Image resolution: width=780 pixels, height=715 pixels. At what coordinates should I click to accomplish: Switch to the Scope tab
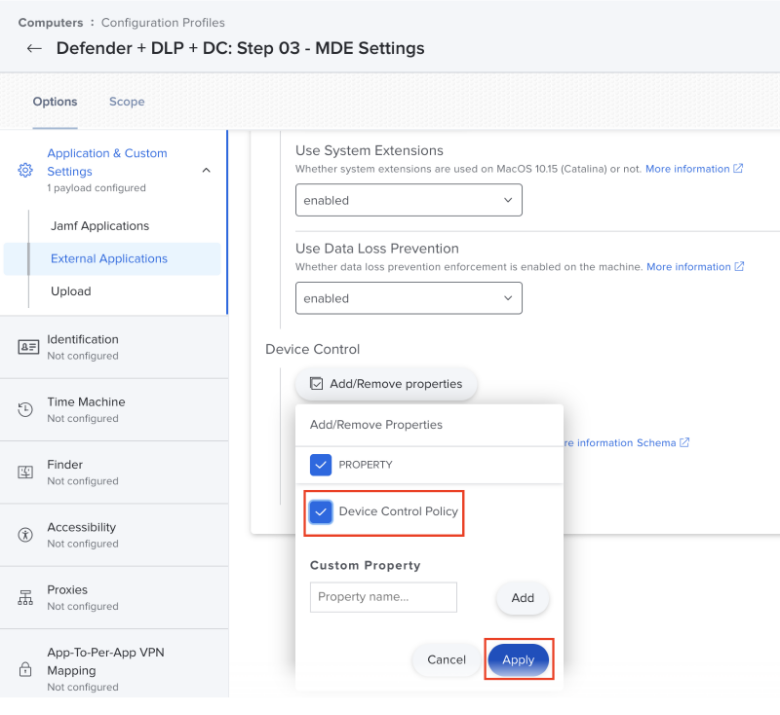click(127, 101)
